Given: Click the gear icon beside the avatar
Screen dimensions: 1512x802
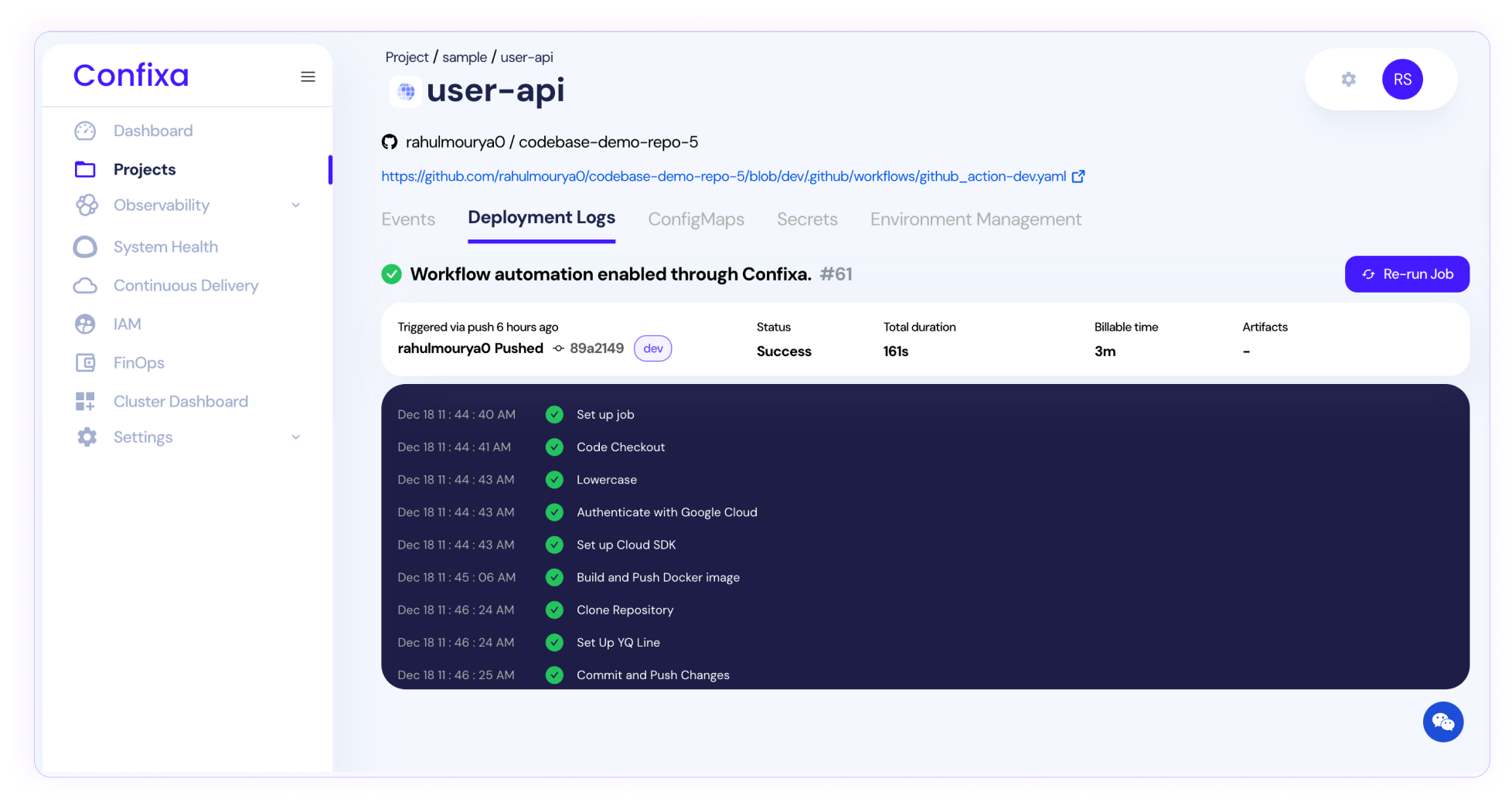Looking at the screenshot, I should click(1348, 80).
